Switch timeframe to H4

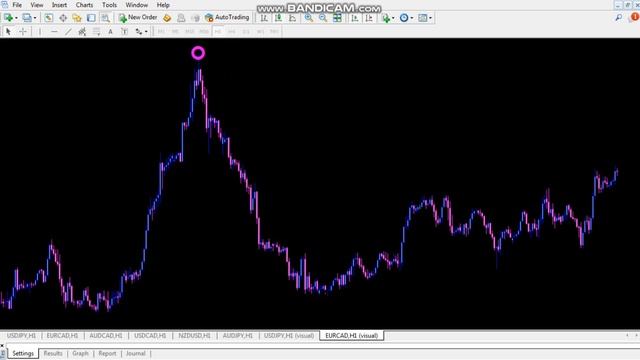(232, 31)
